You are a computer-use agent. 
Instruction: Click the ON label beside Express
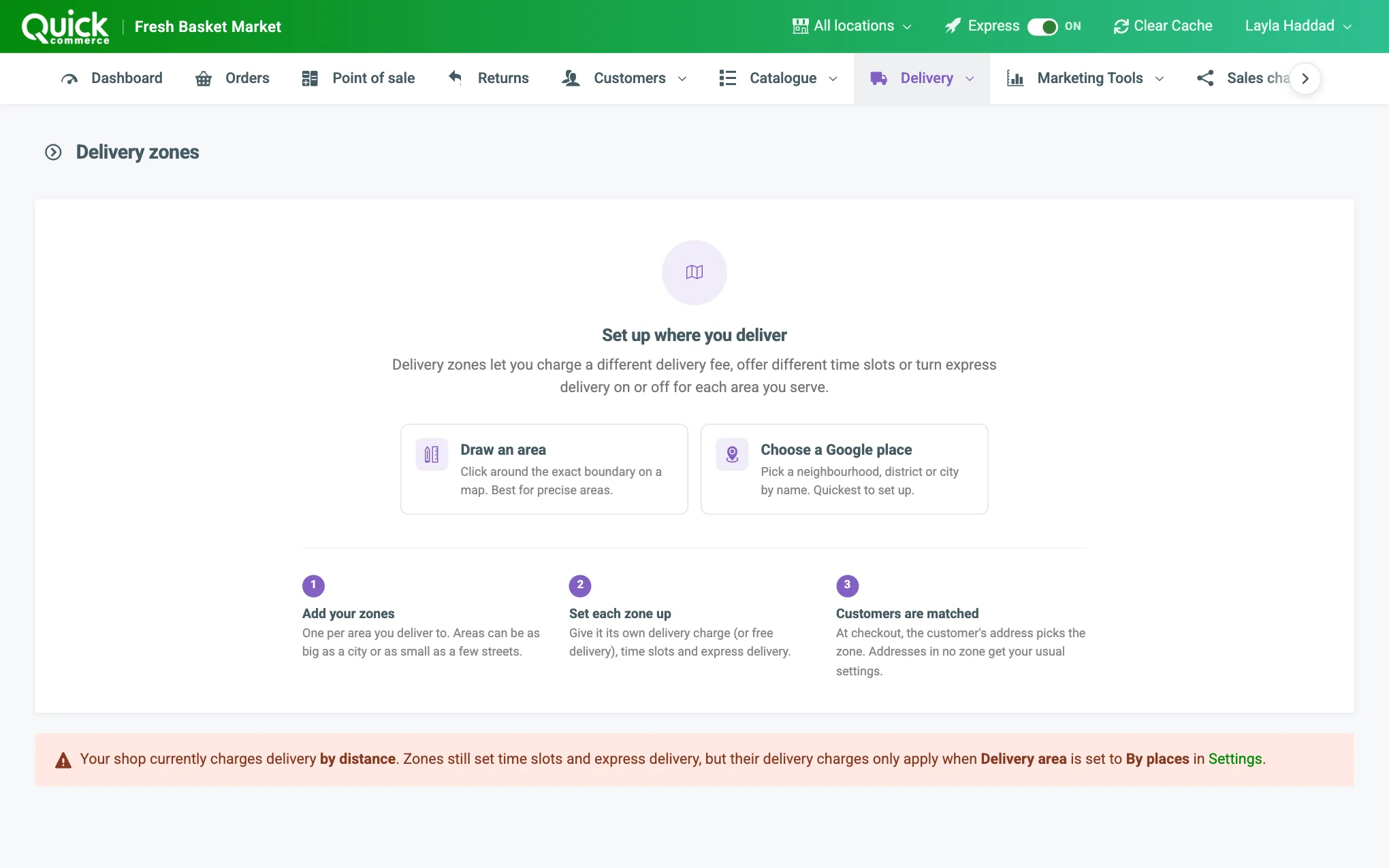point(1073,26)
